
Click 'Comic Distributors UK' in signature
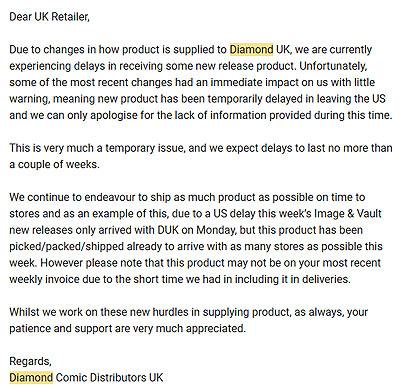[110, 378]
